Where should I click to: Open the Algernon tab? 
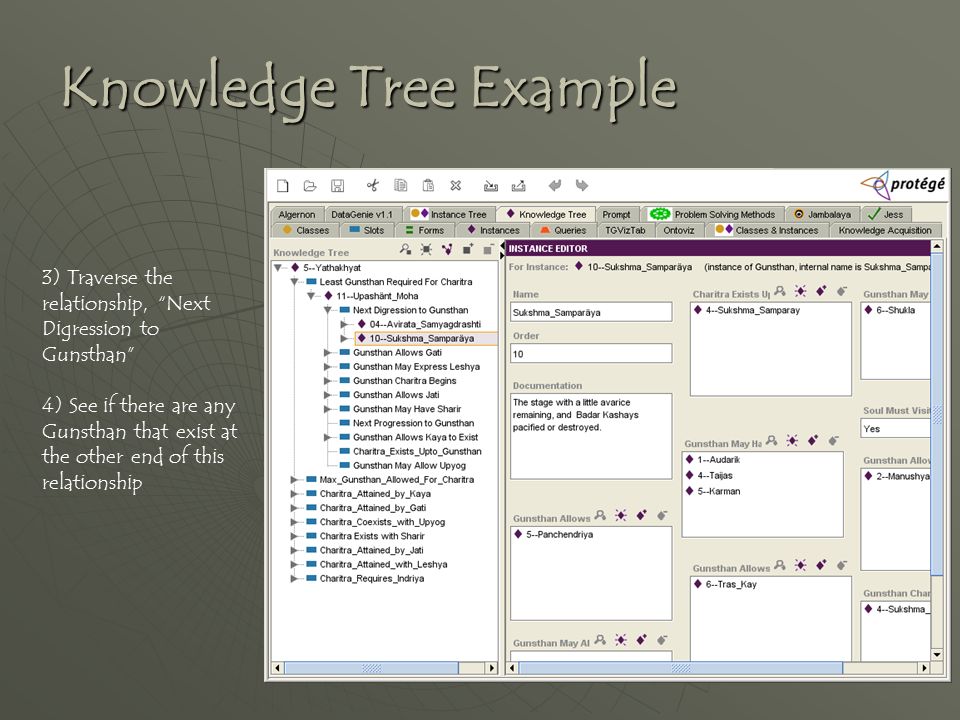[x=296, y=214]
